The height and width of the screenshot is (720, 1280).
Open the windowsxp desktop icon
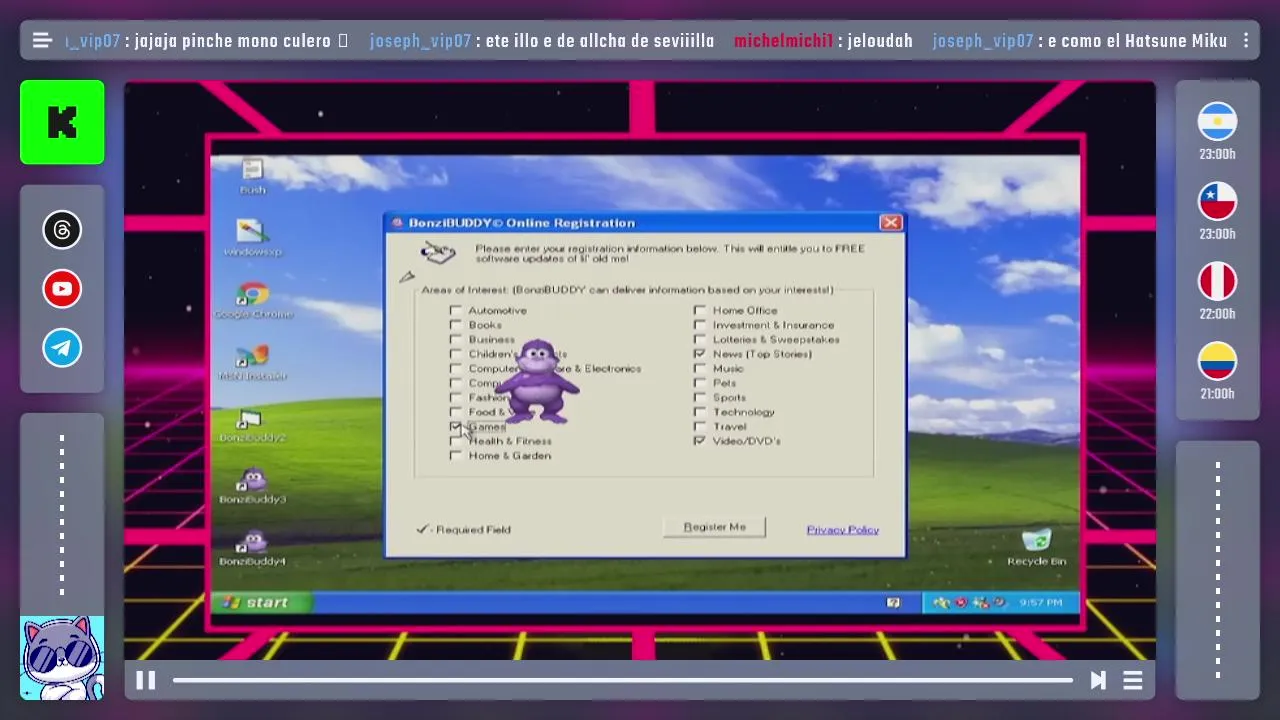pos(252,238)
